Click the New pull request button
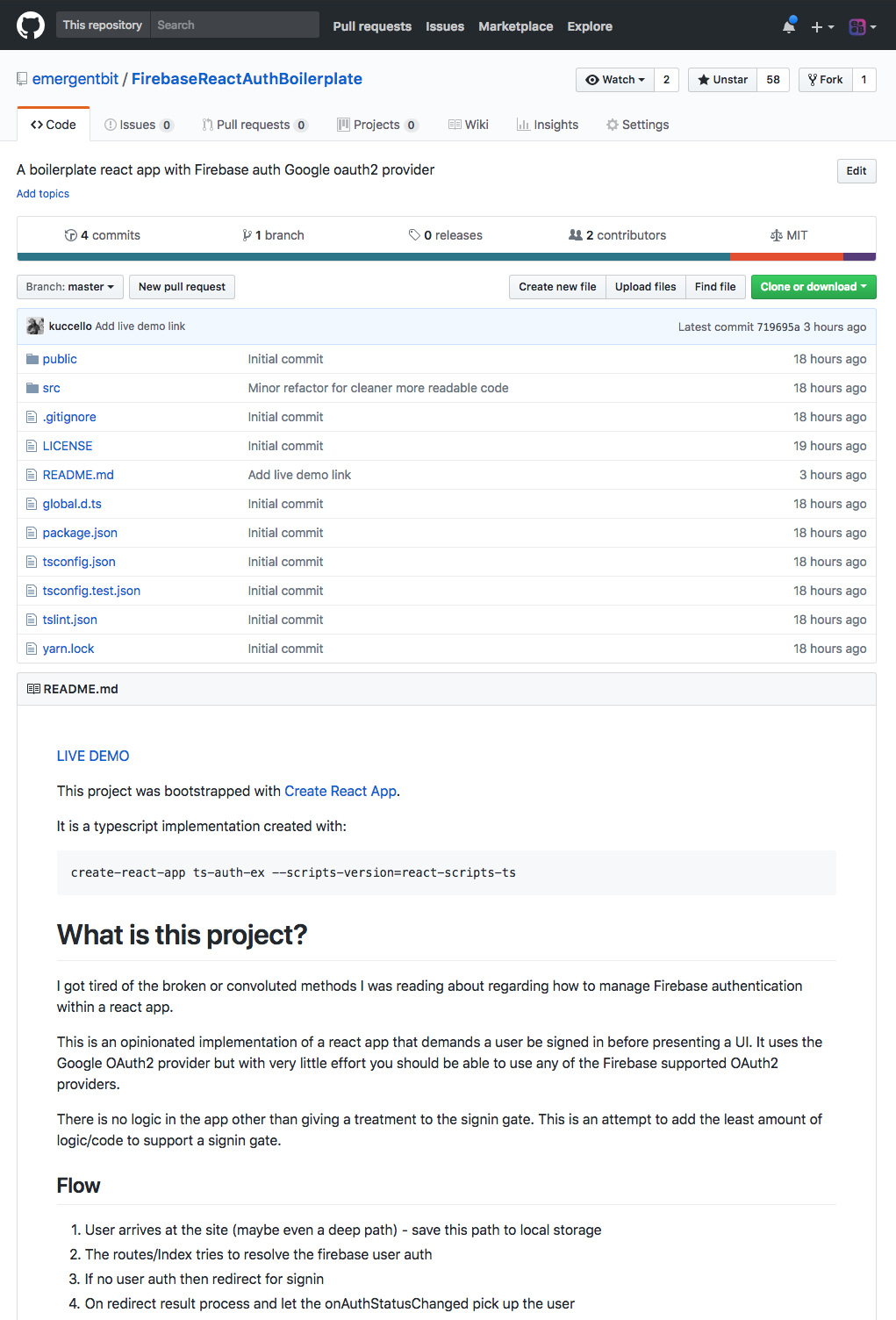This screenshot has width=896, height=1320. point(182,287)
